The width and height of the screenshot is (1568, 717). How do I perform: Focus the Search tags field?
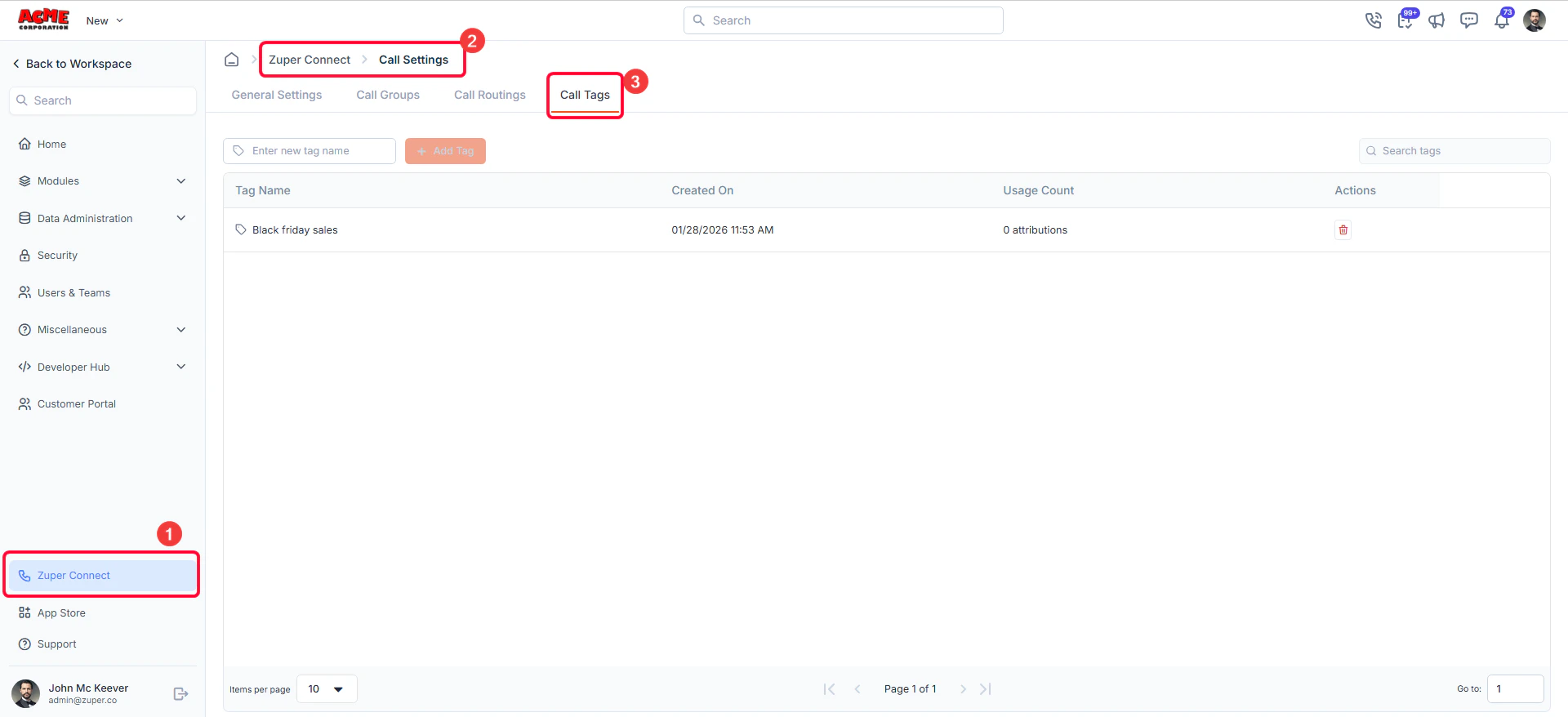click(1454, 151)
